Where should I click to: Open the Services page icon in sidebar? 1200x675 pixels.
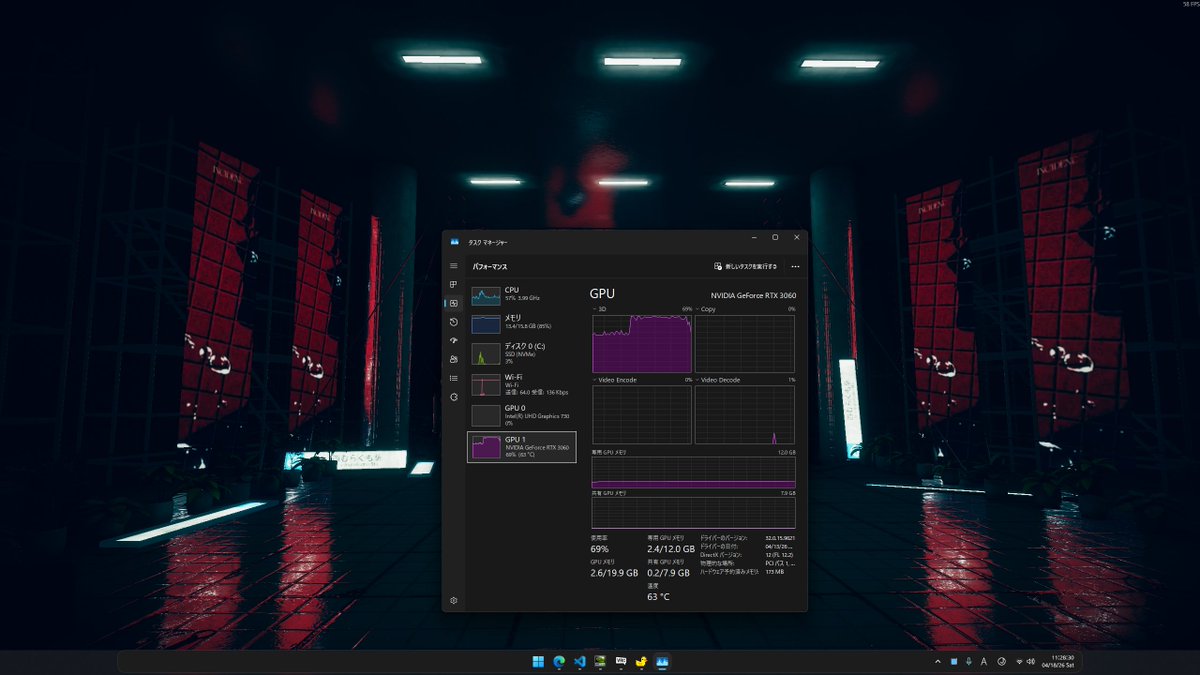453,396
